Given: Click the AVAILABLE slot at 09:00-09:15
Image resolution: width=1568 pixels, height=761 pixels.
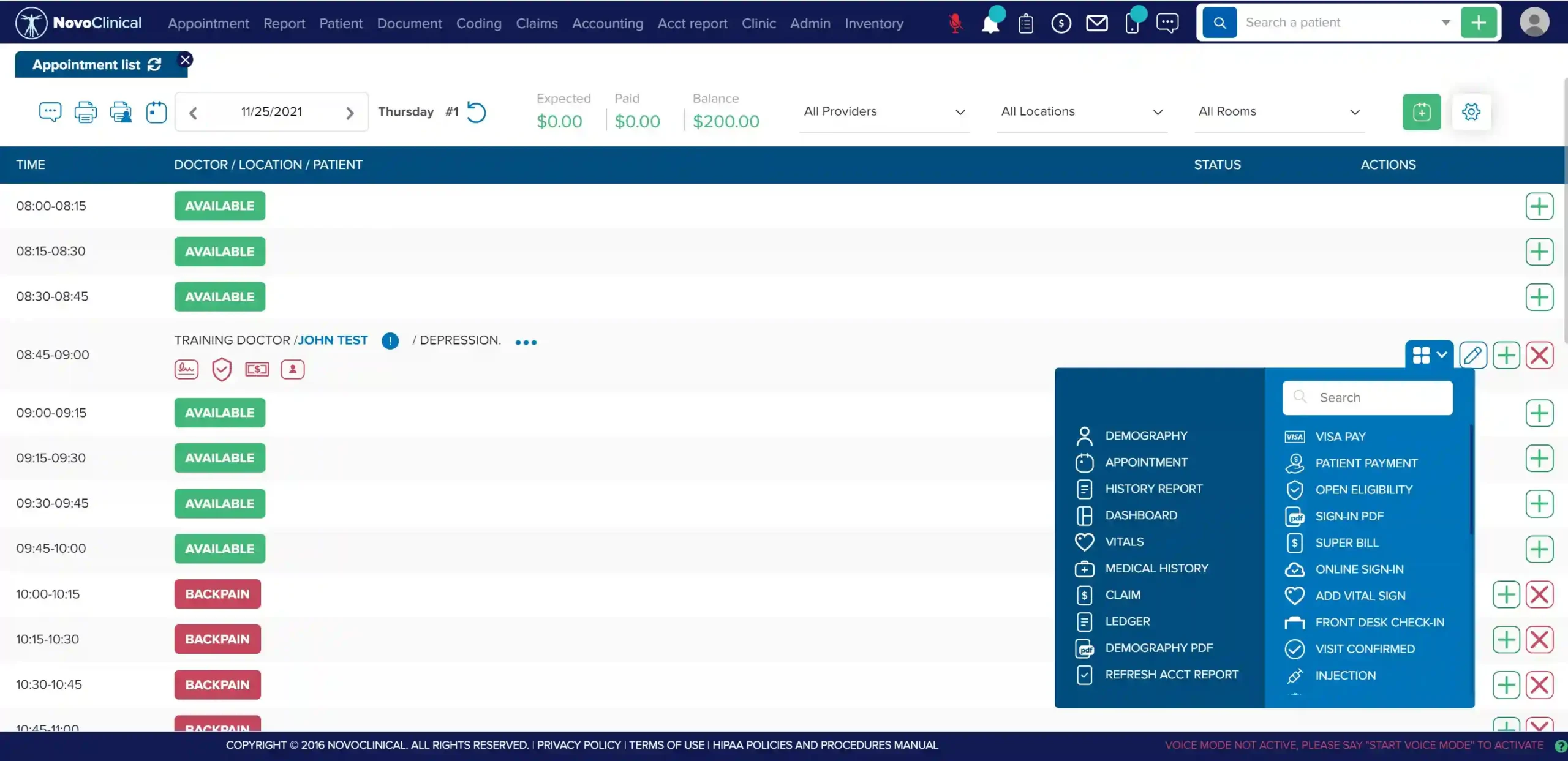Looking at the screenshot, I should coord(219,412).
